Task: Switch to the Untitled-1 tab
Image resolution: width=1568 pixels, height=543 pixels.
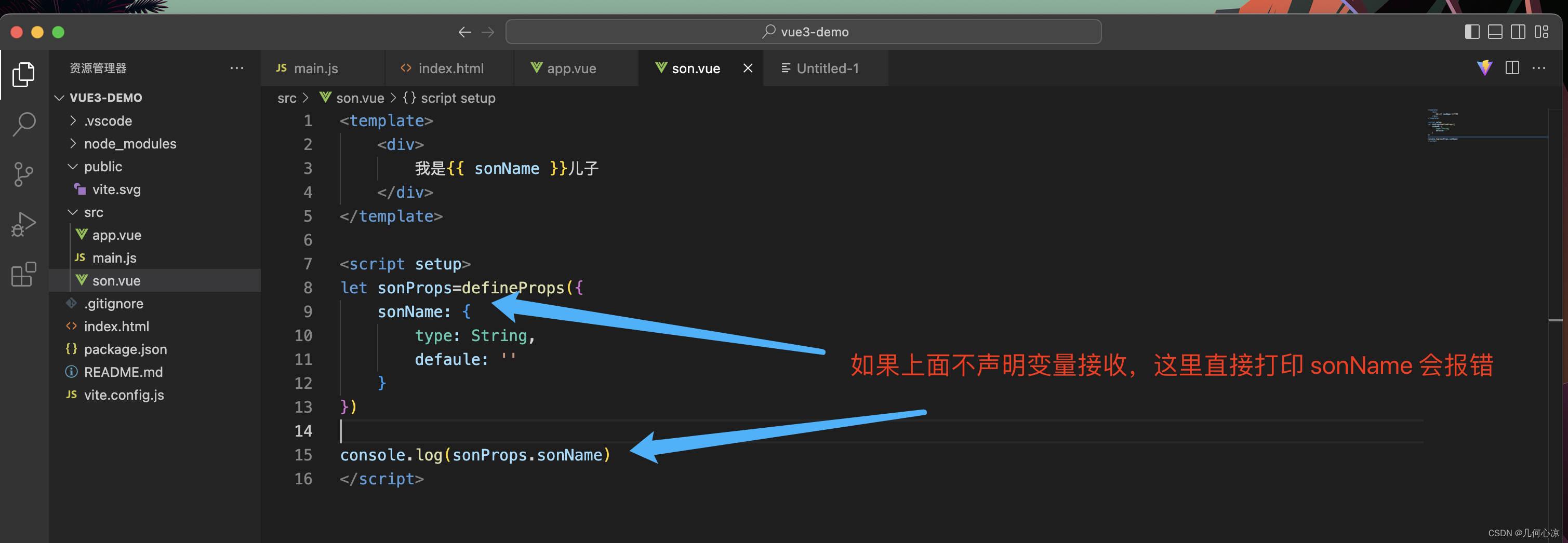Action: pos(826,68)
